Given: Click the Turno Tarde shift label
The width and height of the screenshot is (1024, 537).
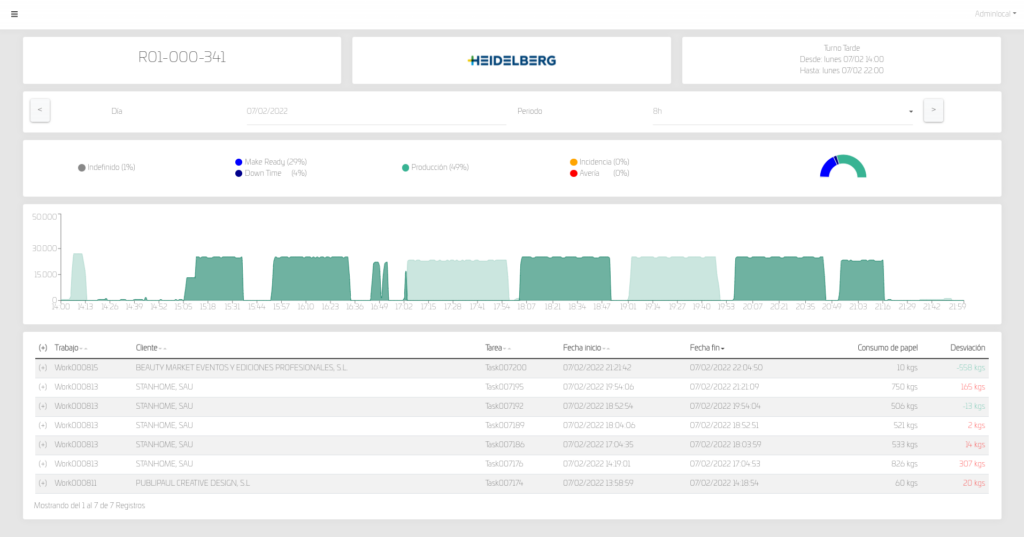Looking at the screenshot, I should point(841,48).
